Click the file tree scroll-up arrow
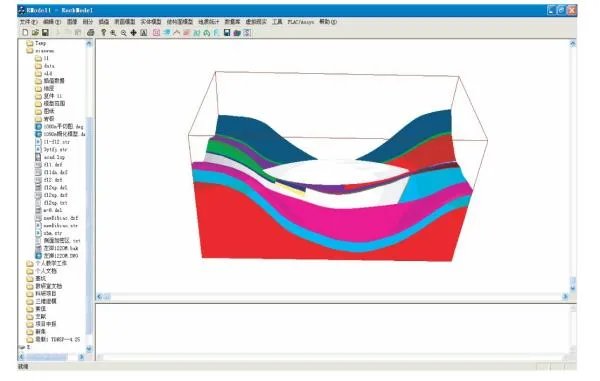600x381 pixels. coord(89,43)
